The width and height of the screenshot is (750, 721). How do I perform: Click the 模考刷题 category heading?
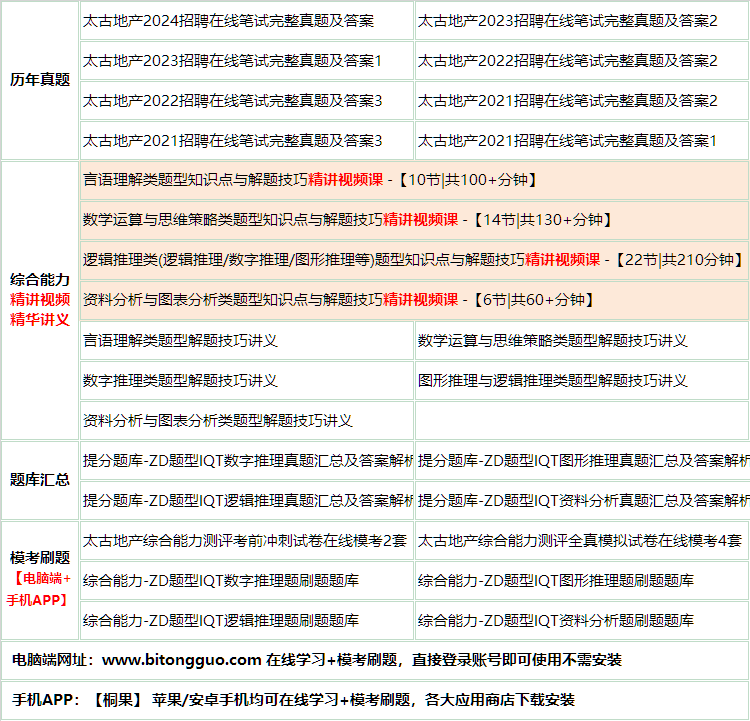(x=40, y=558)
